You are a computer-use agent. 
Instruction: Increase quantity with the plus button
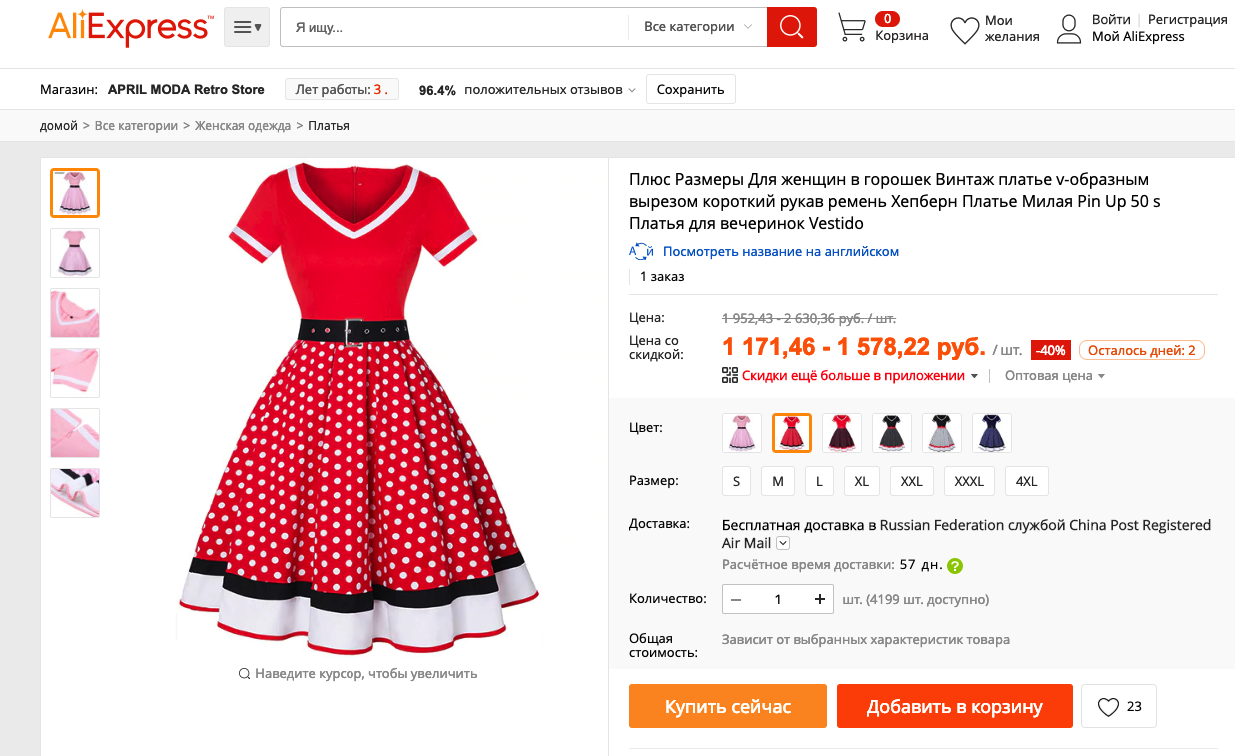pos(819,600)
